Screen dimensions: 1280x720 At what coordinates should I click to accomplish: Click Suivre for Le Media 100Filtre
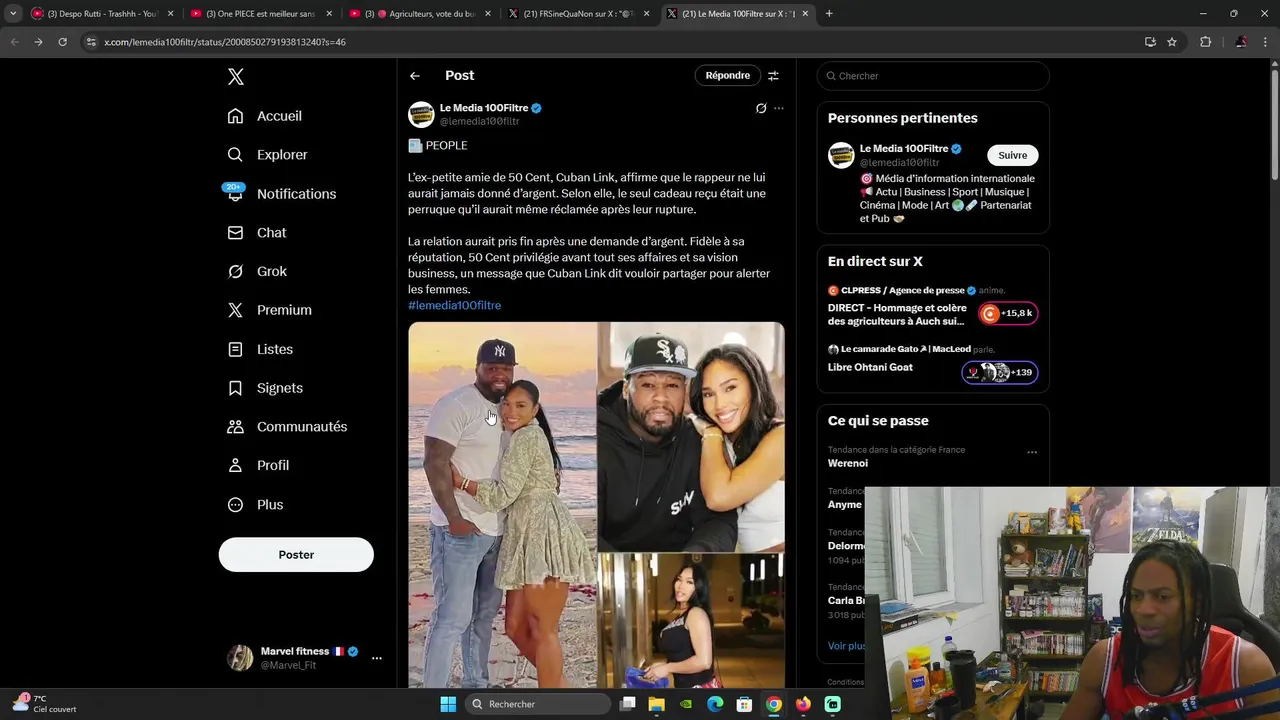coord(1013,155)
